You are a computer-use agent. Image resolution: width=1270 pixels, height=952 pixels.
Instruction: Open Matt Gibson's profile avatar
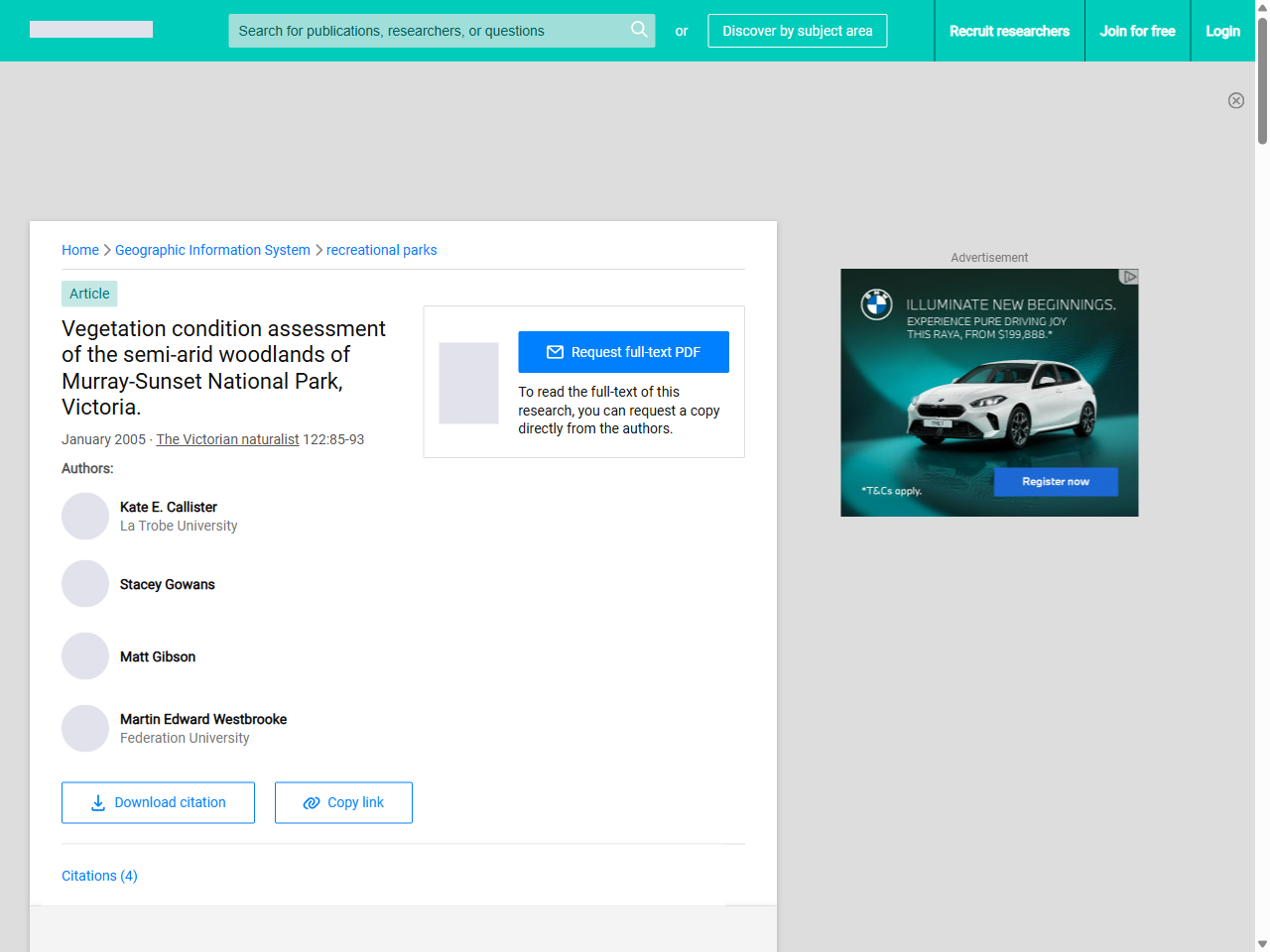85,656
